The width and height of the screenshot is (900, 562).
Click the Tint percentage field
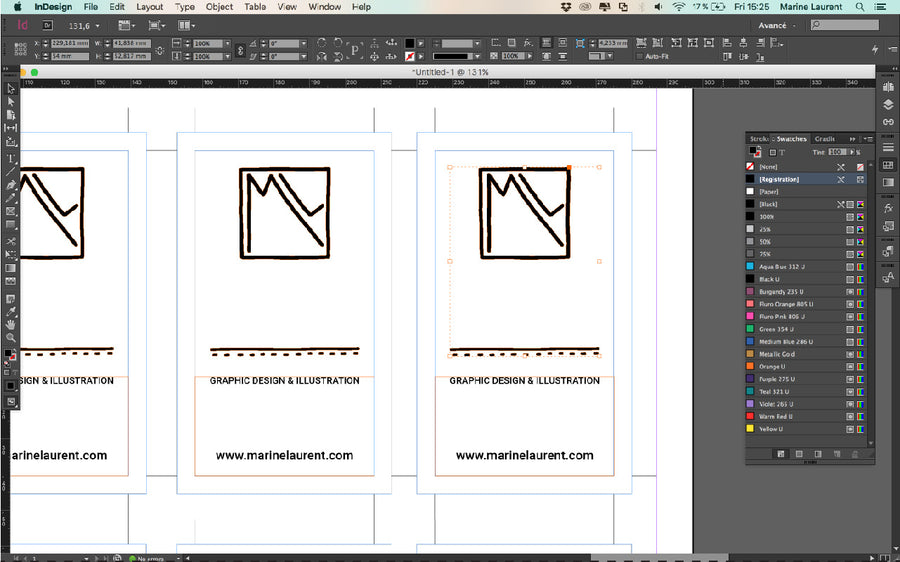[837, 152]
